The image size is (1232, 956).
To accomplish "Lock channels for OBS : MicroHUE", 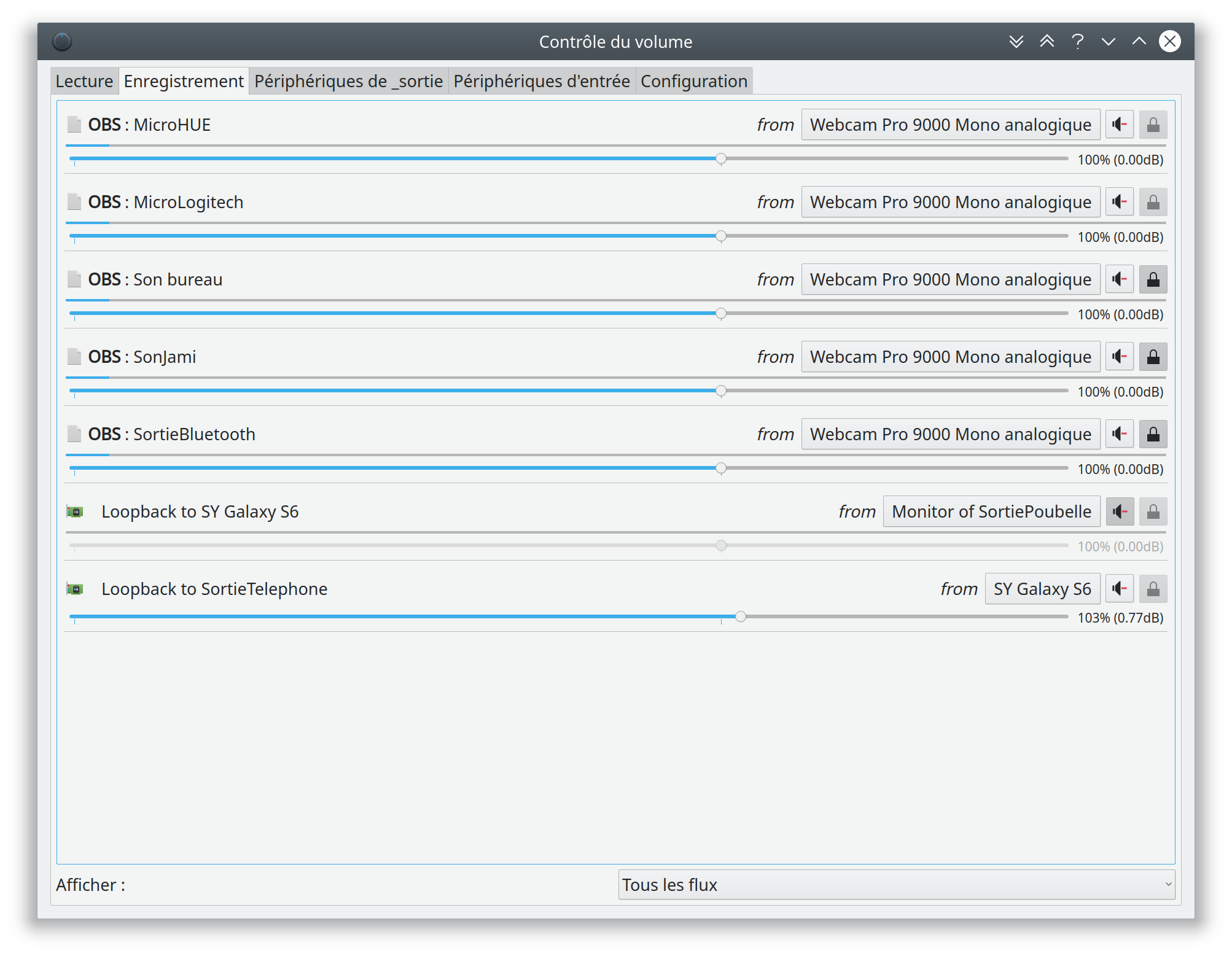I will (1153, 124).
